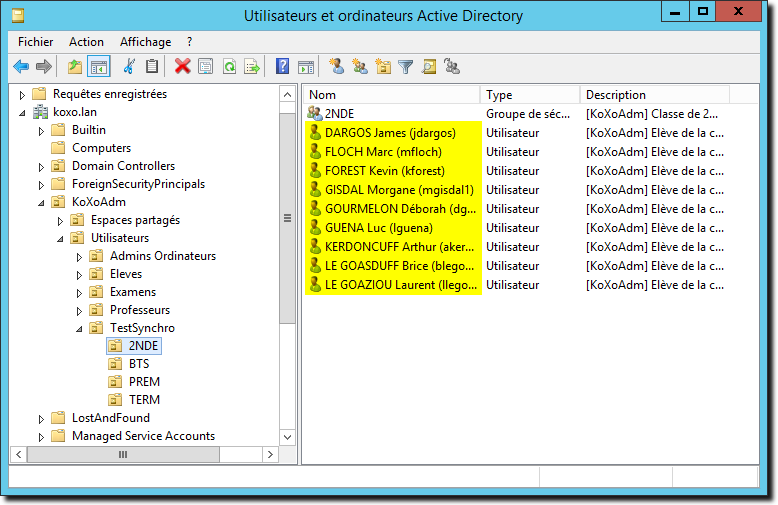Expand the Examens node
Viewport: 778px width, 505px height.
tap(79, 293)
